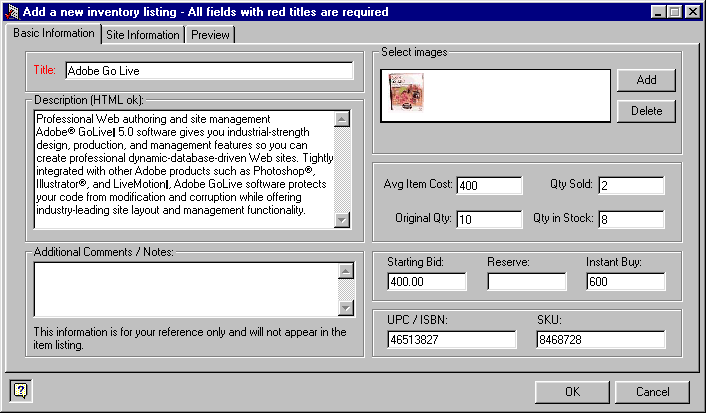Click the Cancel button
The height and width of the screenshot is (413, 706).
tap(652, 392)
